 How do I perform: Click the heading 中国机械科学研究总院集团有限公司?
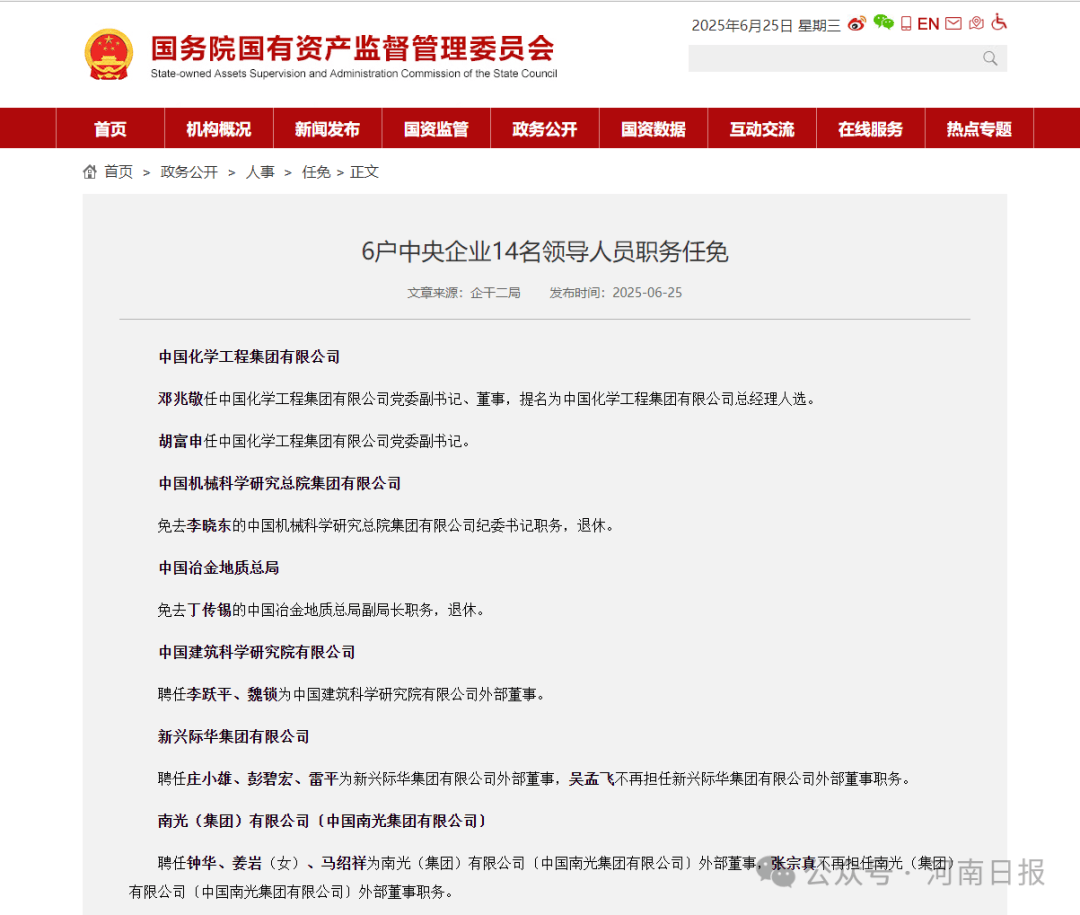pyautogui.click(x=280, y=484)
